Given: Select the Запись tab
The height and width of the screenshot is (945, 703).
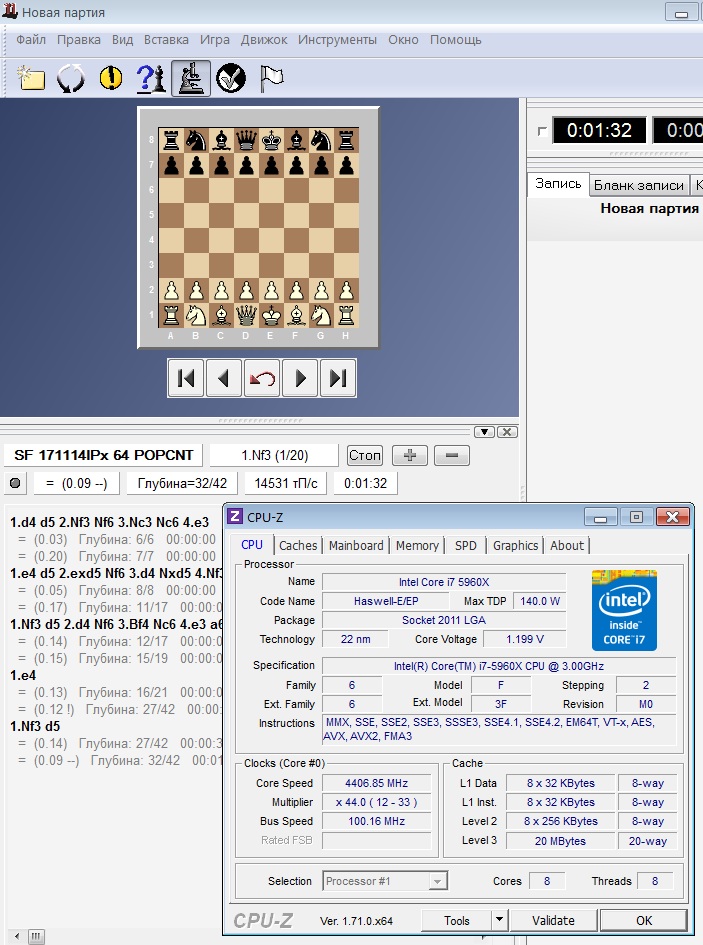Looking at the screenshot, I should pos(558,184).
